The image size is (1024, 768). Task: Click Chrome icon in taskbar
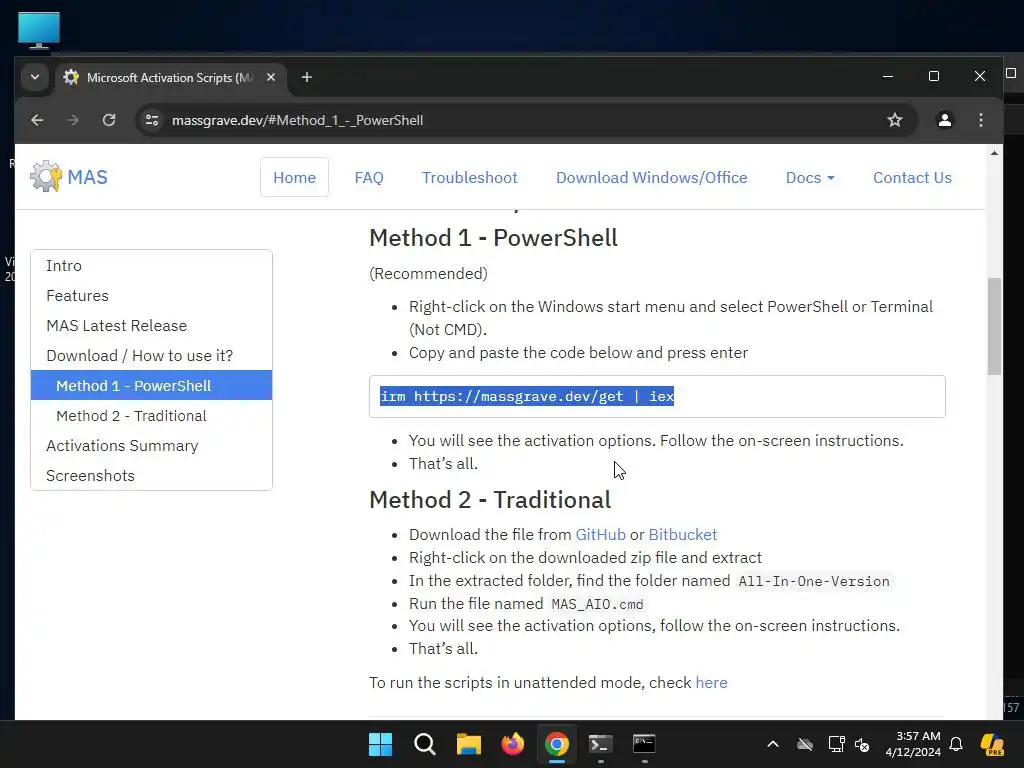556,744
